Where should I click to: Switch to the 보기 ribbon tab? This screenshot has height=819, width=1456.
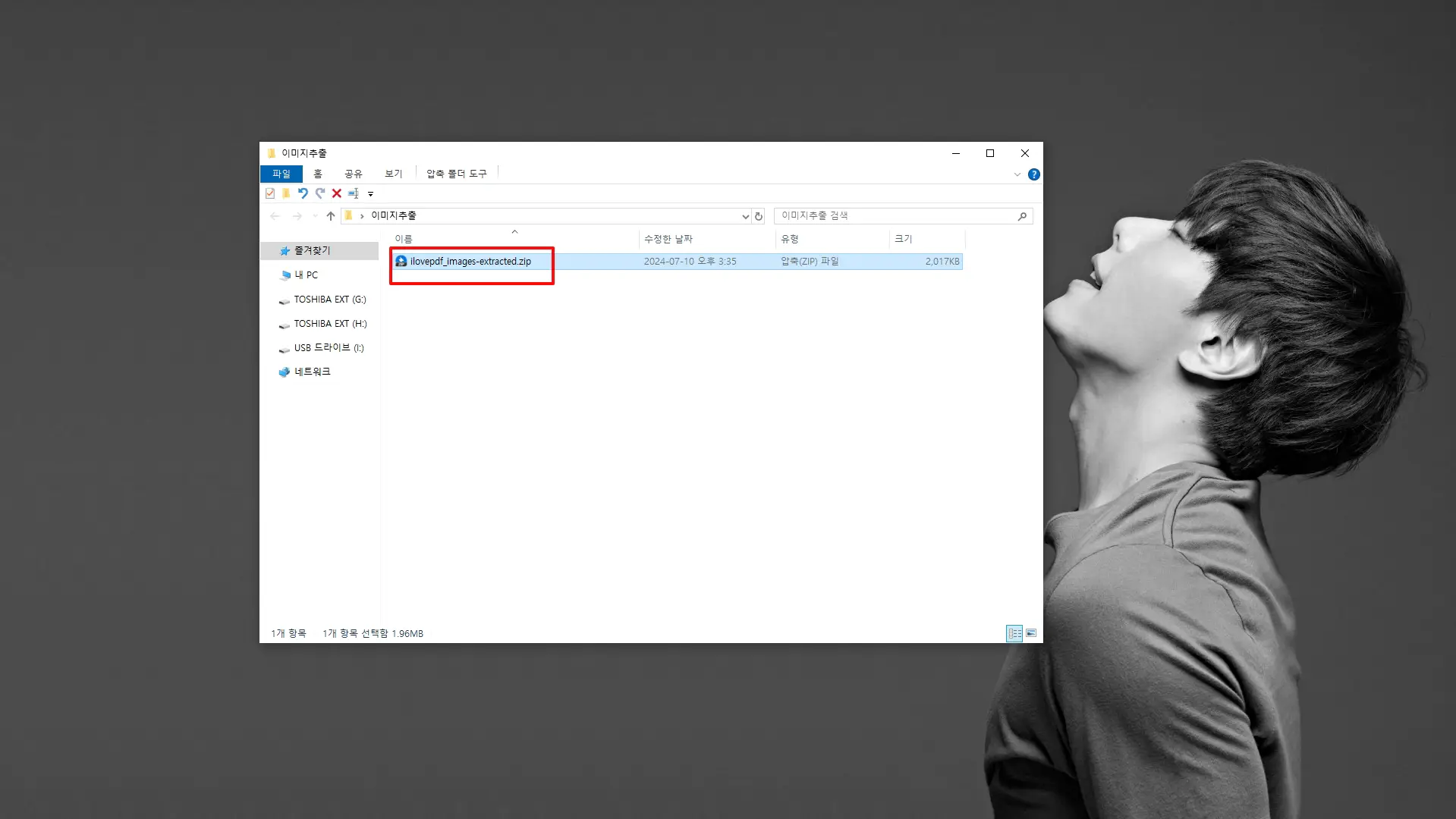(x=394, y=174)
